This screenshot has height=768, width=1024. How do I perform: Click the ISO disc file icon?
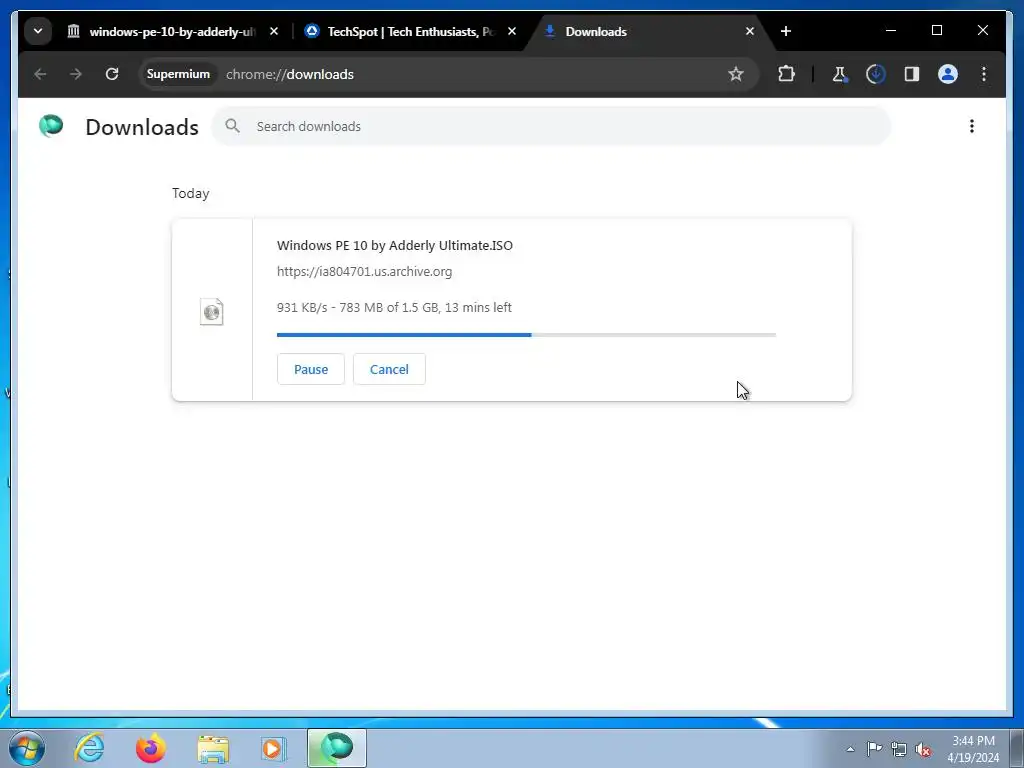click(212, 312)
